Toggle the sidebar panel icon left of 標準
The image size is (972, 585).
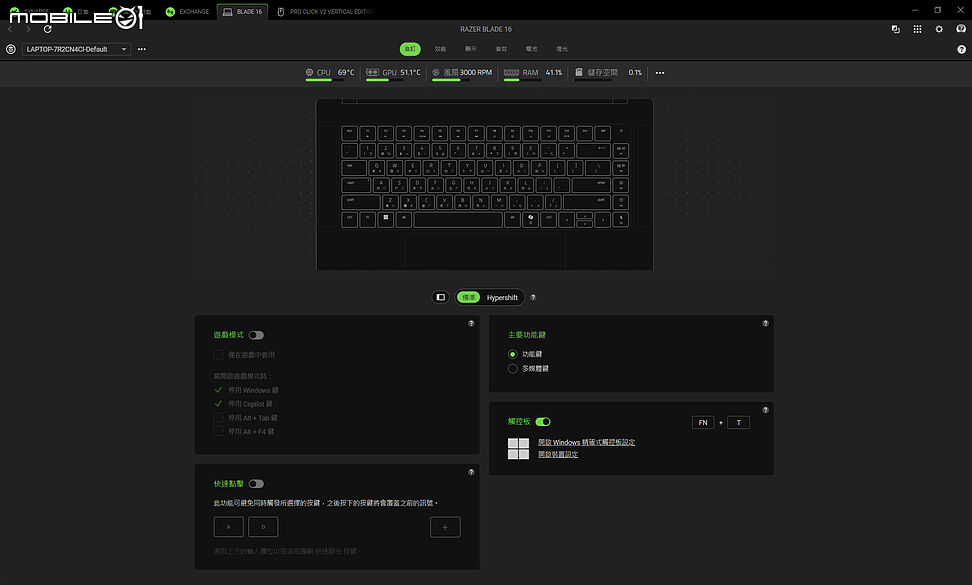pyautogui.click(x=441, y=297)
